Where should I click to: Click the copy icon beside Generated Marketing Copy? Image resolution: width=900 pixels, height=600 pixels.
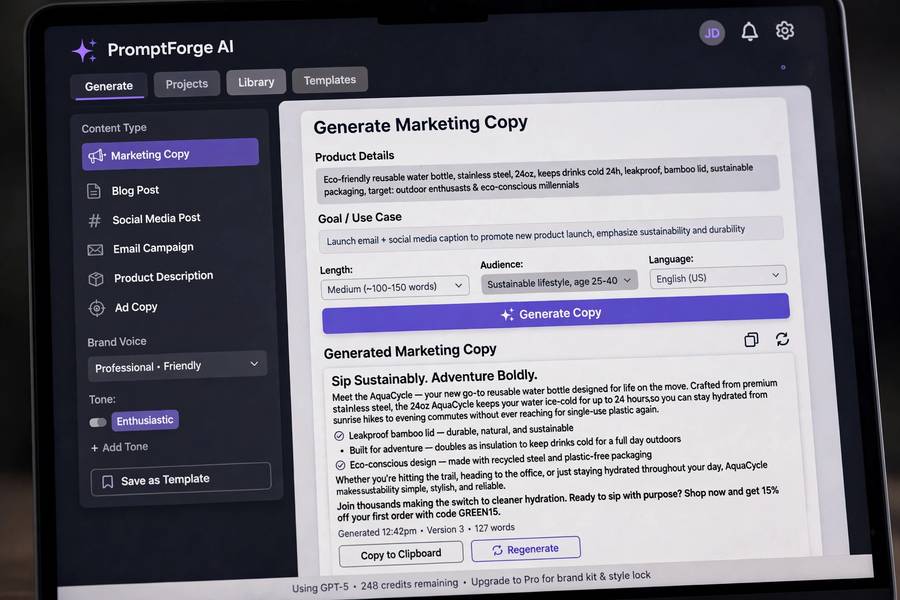click(x=751, y=340)
